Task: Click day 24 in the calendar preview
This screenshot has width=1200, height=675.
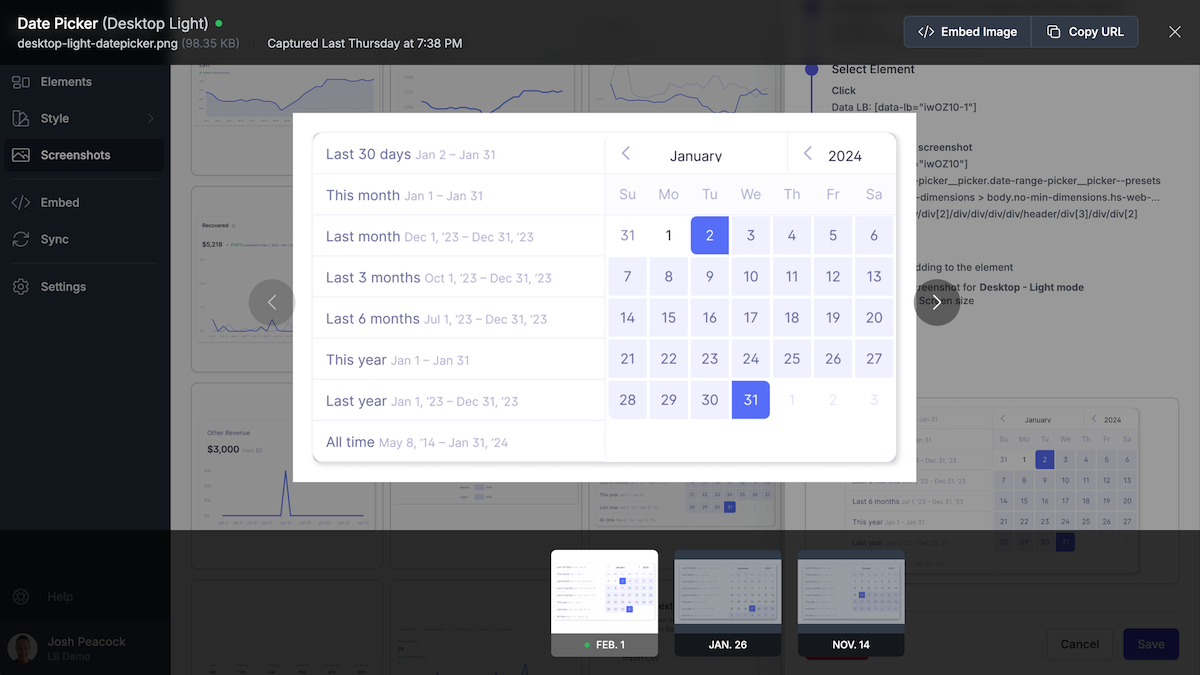Action: tap(751, 359)
